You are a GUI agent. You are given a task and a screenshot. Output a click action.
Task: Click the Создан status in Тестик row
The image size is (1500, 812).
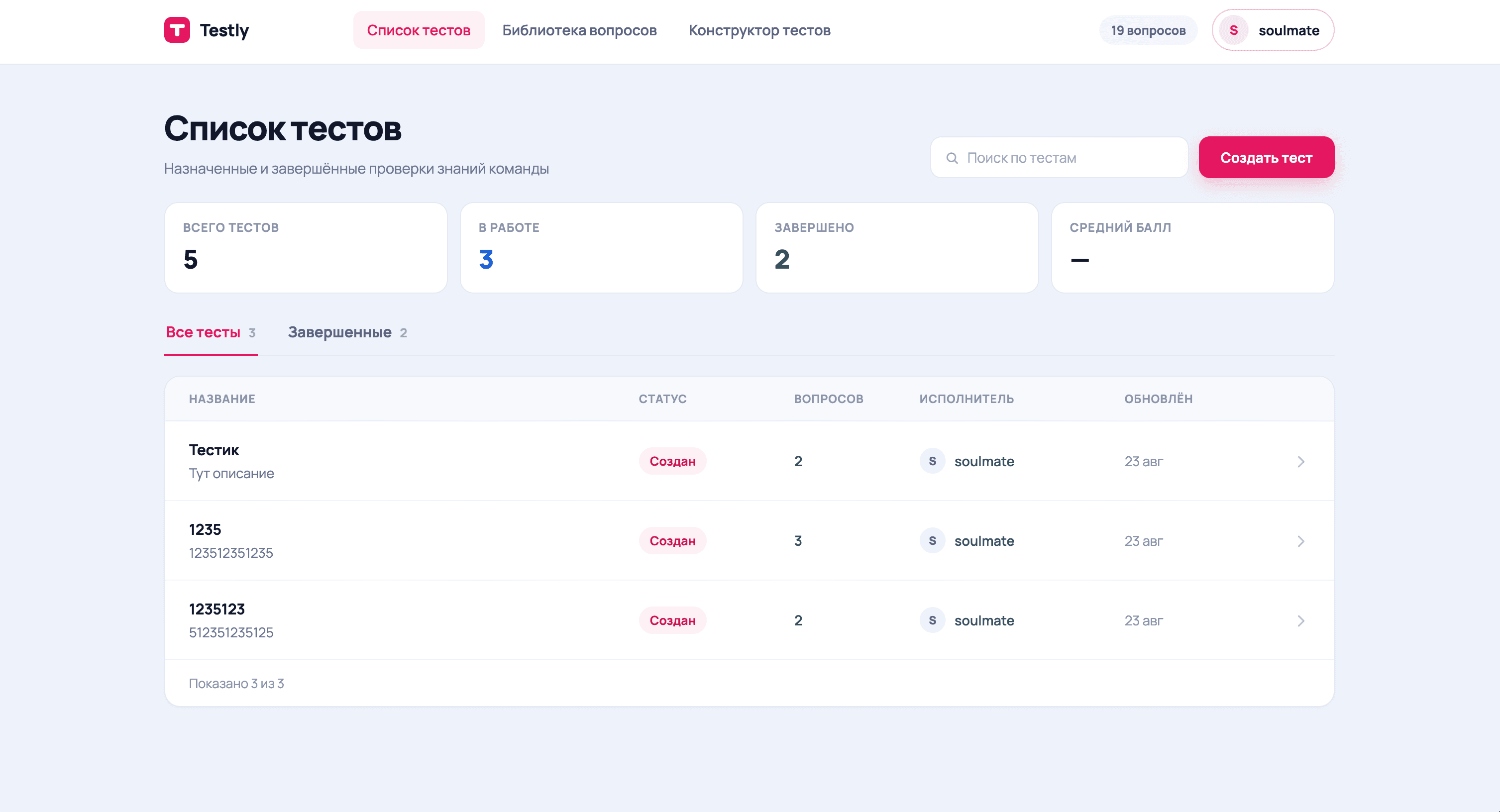[672, 461]
